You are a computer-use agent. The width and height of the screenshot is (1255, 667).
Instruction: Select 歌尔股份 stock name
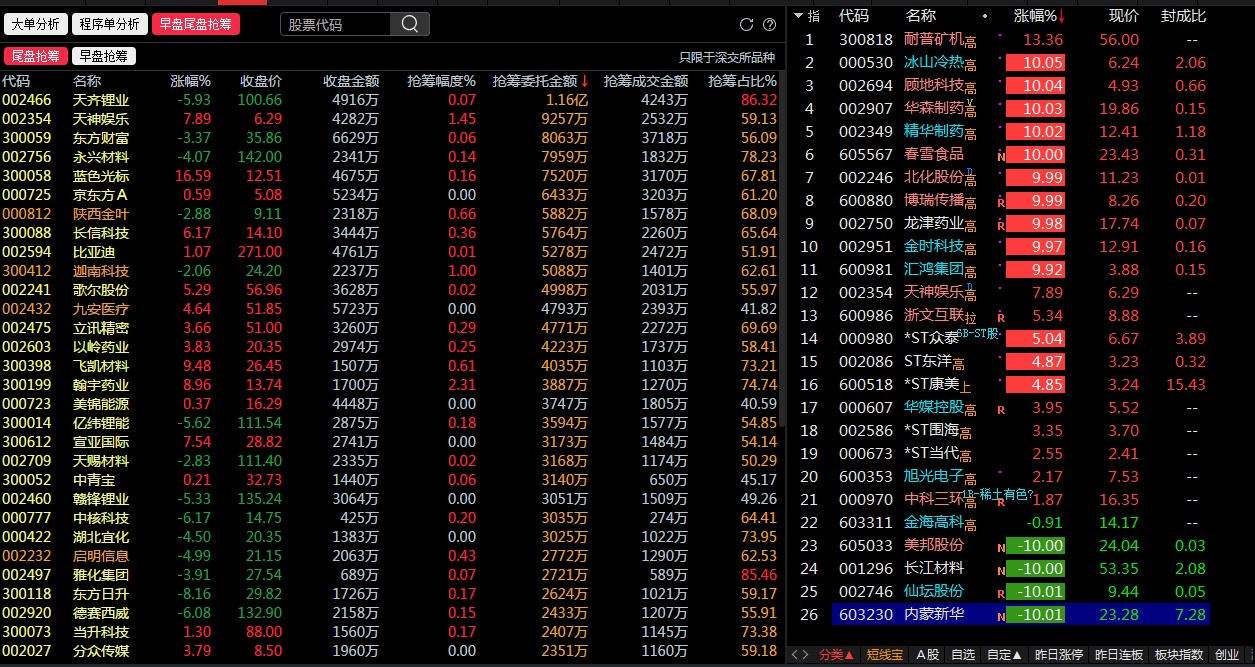click(x=101, y=290)
